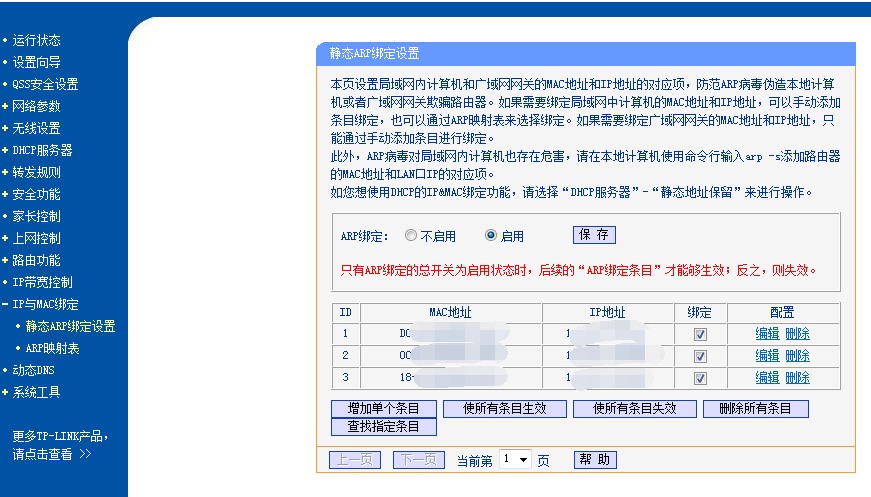
Task: Open QSS安全设置 in sidebar
Action: (x=45, y=84)
